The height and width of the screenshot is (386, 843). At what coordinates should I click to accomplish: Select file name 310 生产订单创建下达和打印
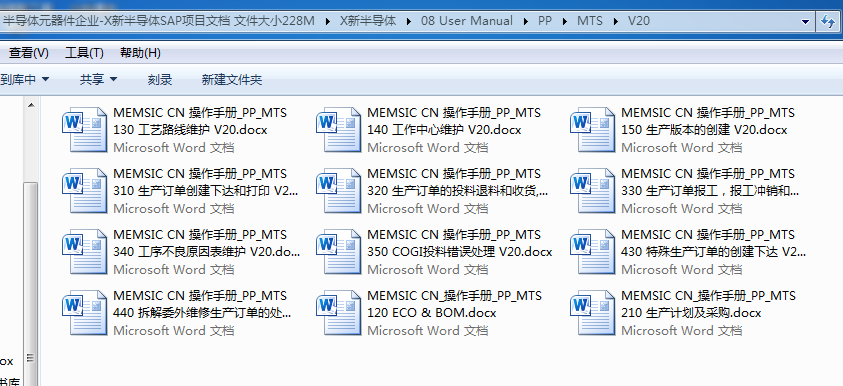[x=206, y=182]
